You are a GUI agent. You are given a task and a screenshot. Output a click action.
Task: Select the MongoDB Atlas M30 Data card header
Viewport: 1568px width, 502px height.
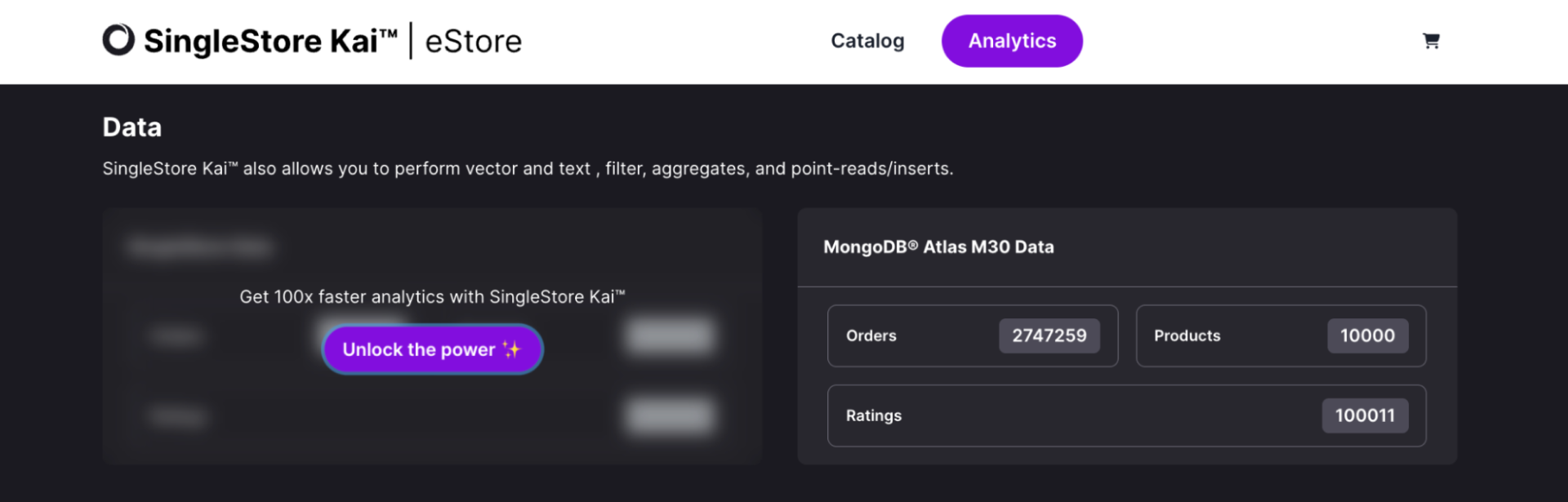(938, 247)
